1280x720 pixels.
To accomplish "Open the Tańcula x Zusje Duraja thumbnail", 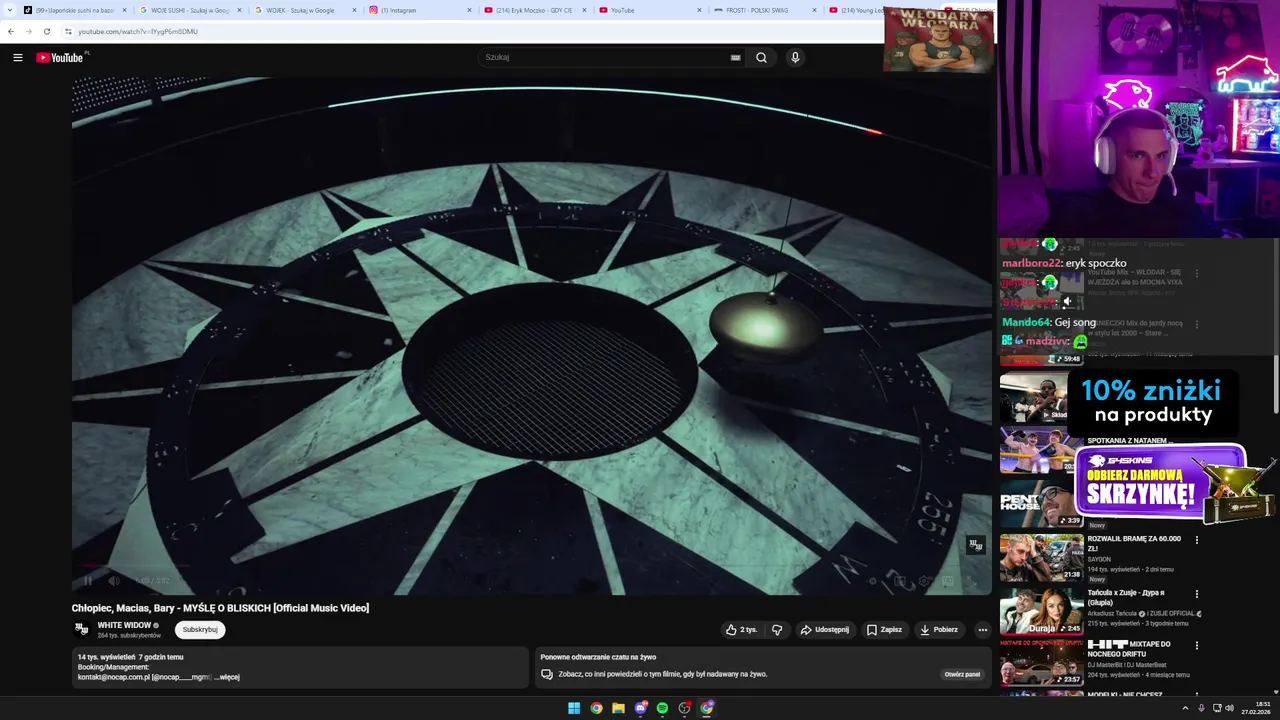I will point(1042,611).
